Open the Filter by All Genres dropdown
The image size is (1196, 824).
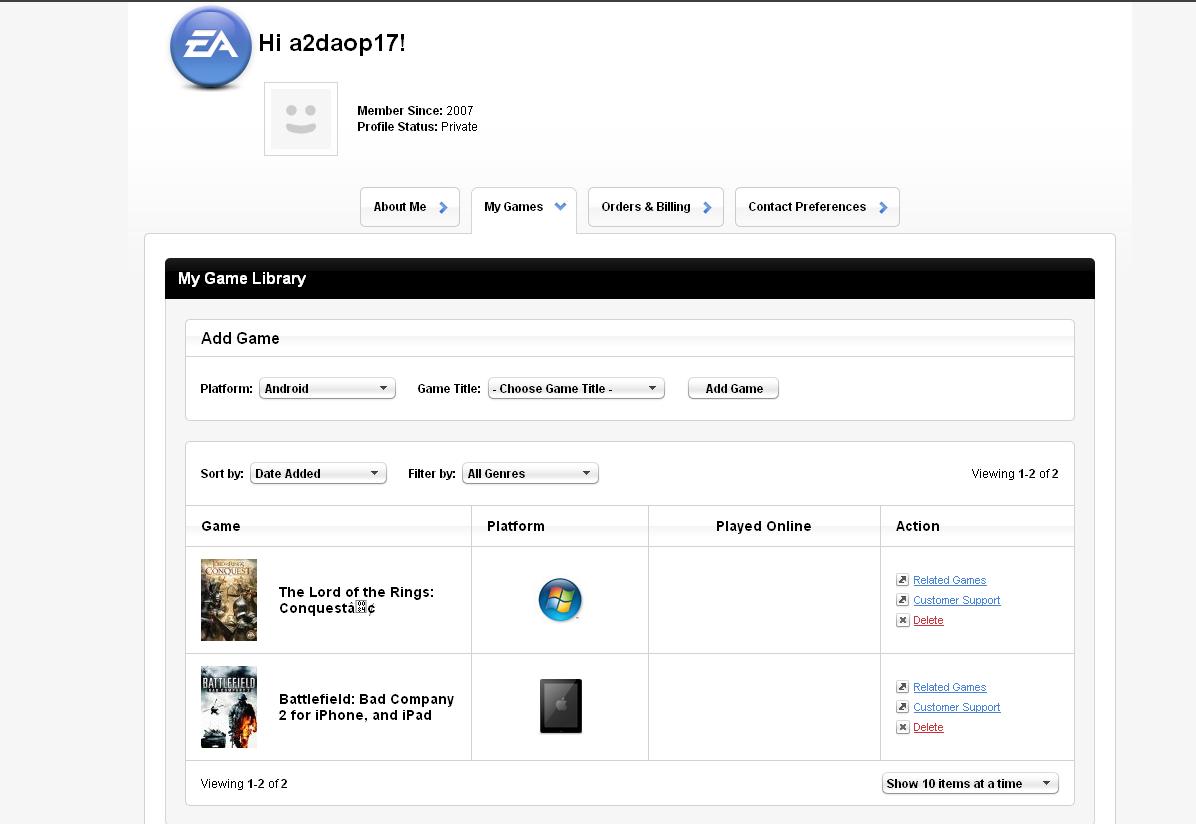530,473
